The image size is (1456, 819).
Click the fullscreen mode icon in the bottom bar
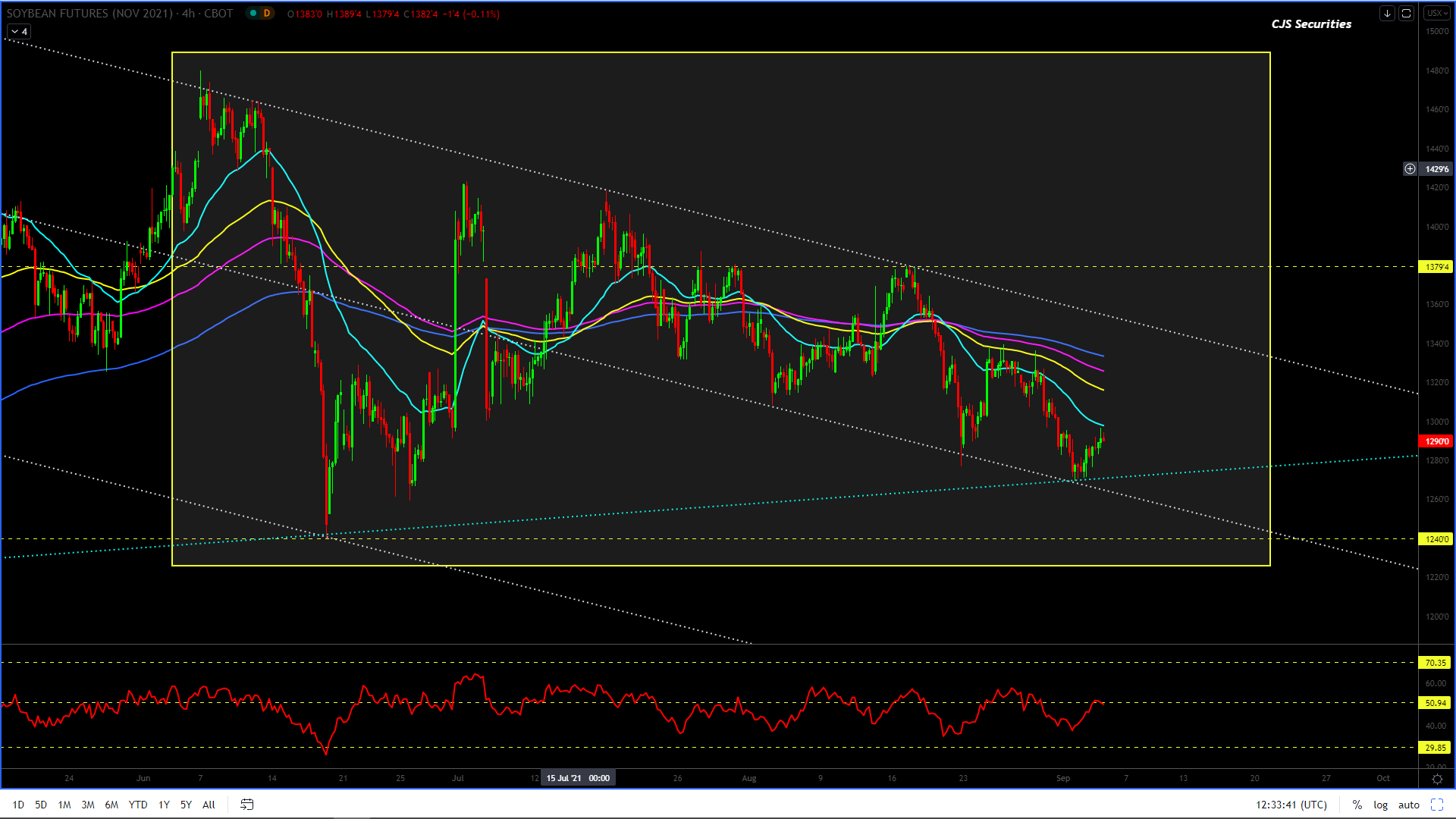click(x=1436, y=805)
